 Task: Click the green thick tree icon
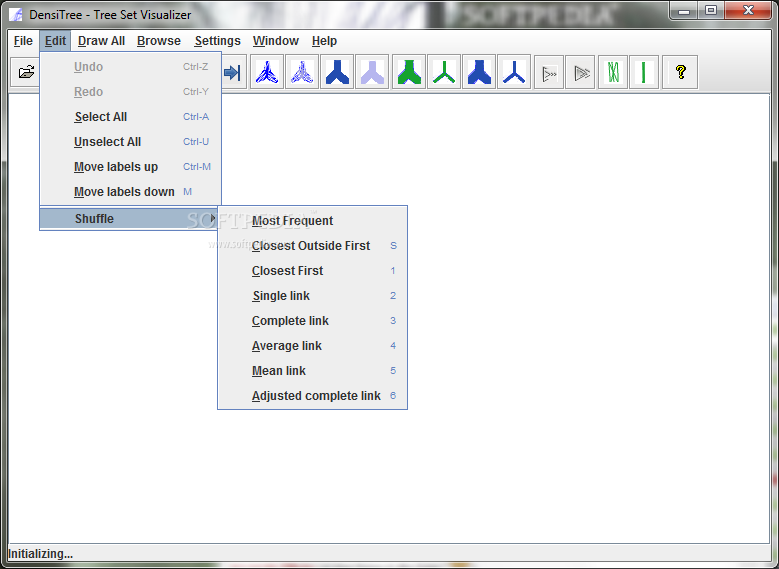pos(409,73)
